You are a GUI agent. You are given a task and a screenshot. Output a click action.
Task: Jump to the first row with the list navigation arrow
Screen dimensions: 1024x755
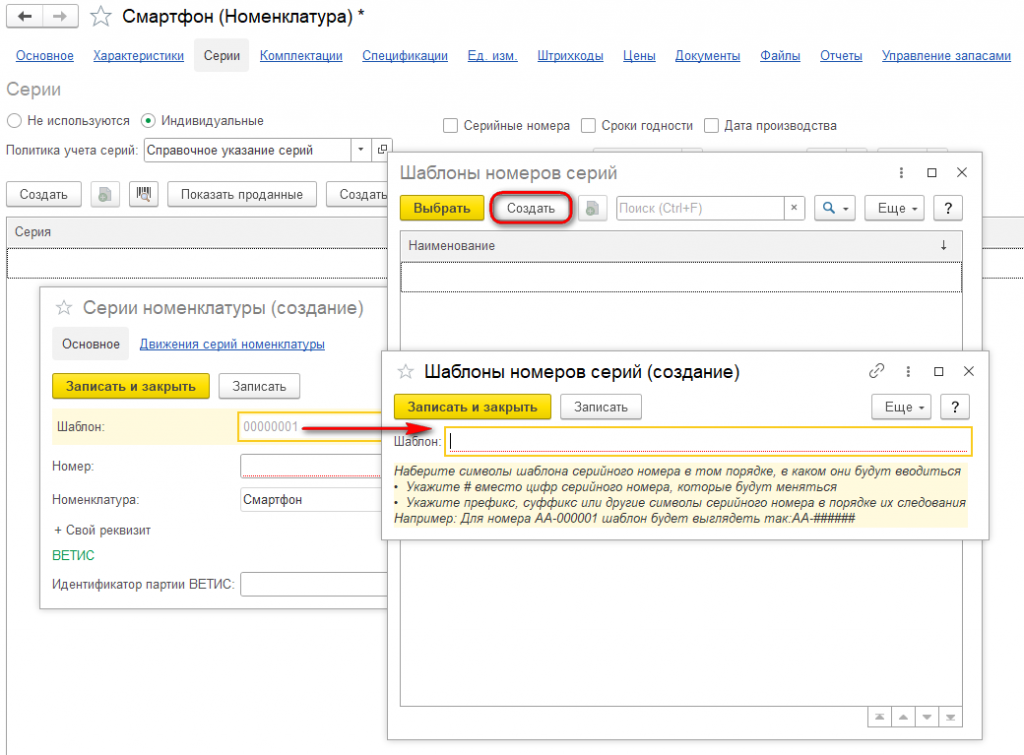(880, 717)
